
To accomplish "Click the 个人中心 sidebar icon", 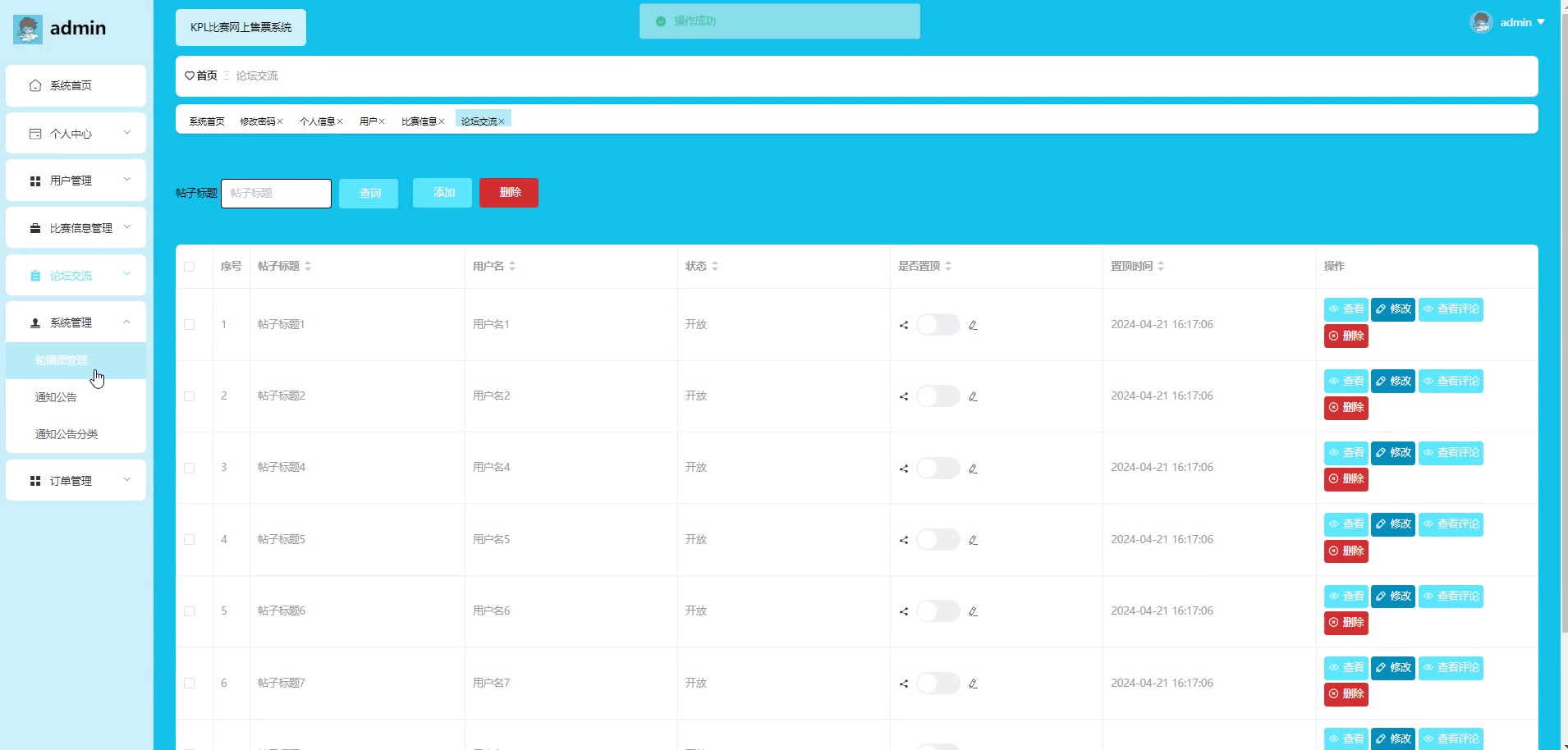I will (x=35, y=134).
